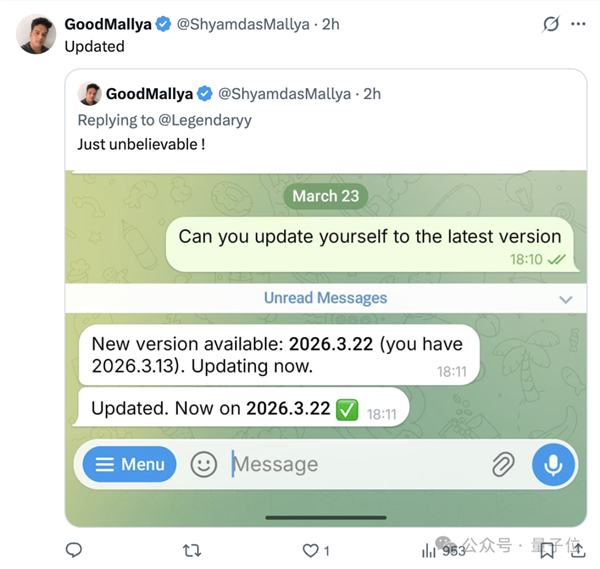Viewport: 600px width, 569px height.
Task: Open the quoted tweet avatar
Action: pyautogui.click(x=90, y=94)
